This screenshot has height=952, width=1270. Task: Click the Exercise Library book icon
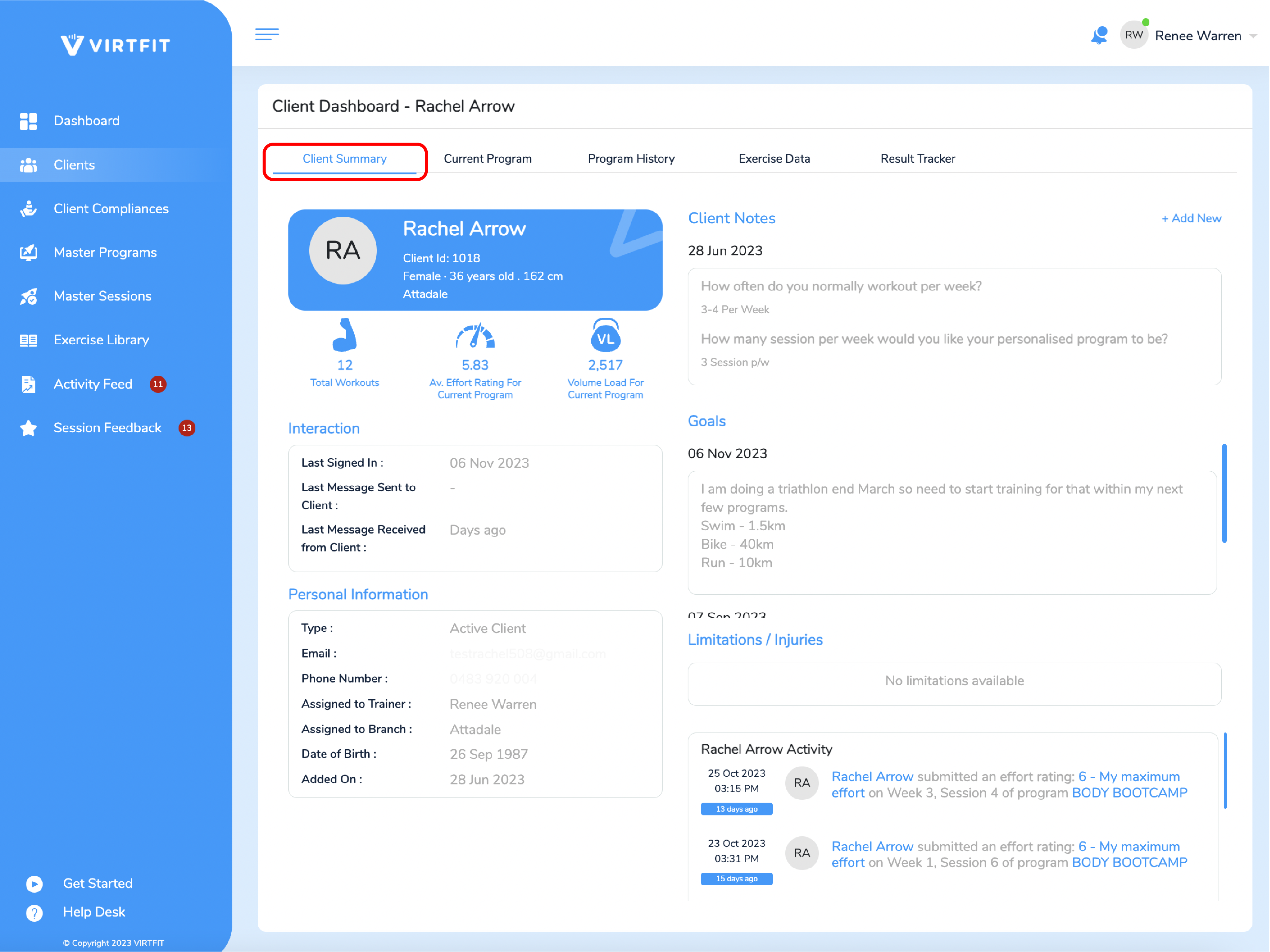coord(28,340)
